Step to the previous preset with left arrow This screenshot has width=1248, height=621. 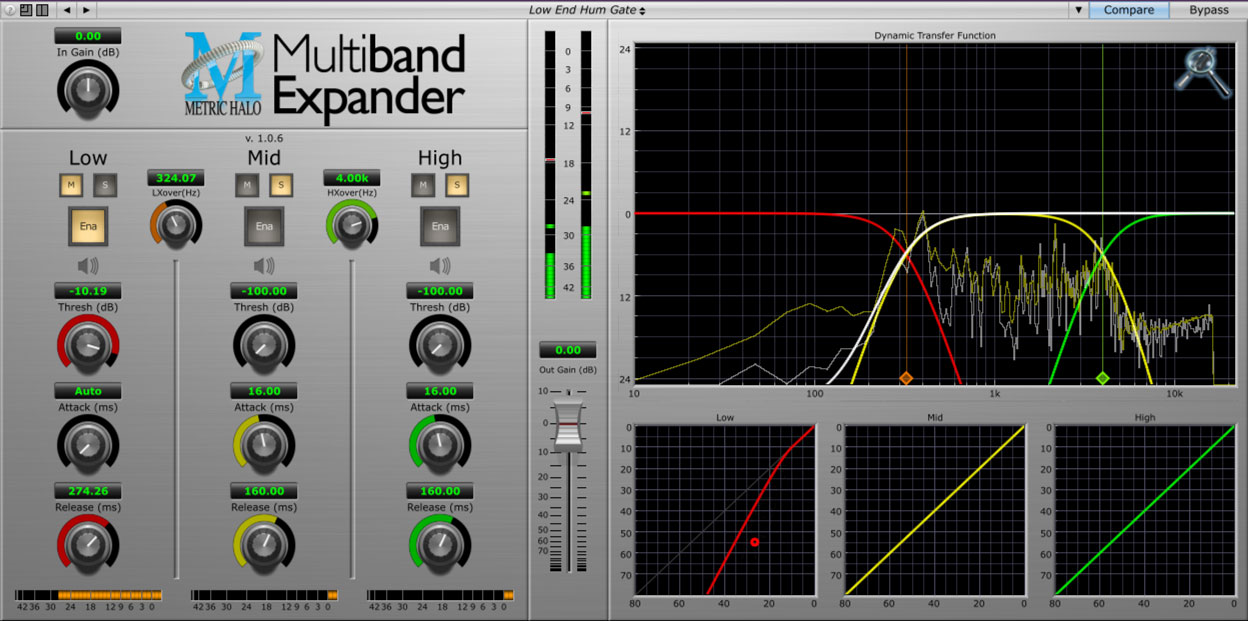[x=67, y=10]
